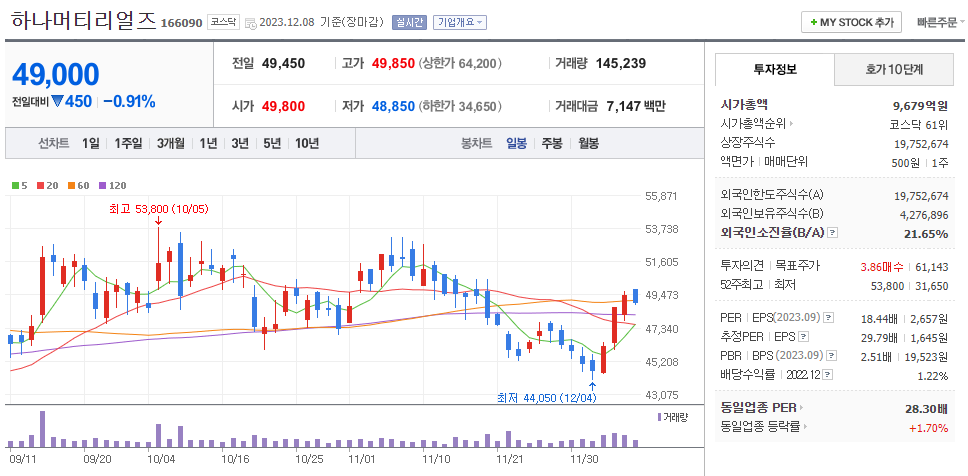Viewport: 968px width, 476px height.
Task: Click 코스닥 61위 ranking value
Action: [x=918, y=125]
